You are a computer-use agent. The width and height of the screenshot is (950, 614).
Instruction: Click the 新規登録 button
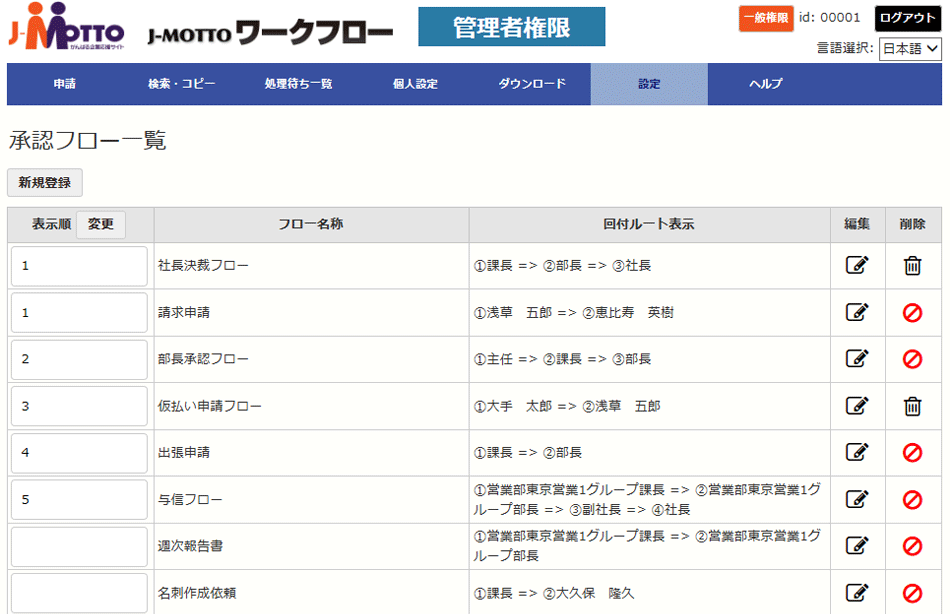[45, 182]
